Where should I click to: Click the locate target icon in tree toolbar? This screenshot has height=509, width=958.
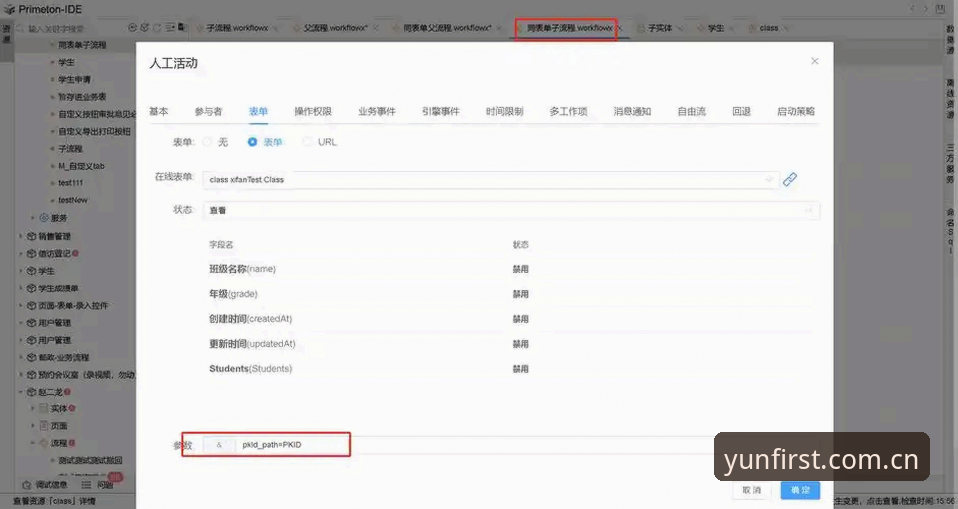pyautogui.click(x=133, y=27)
